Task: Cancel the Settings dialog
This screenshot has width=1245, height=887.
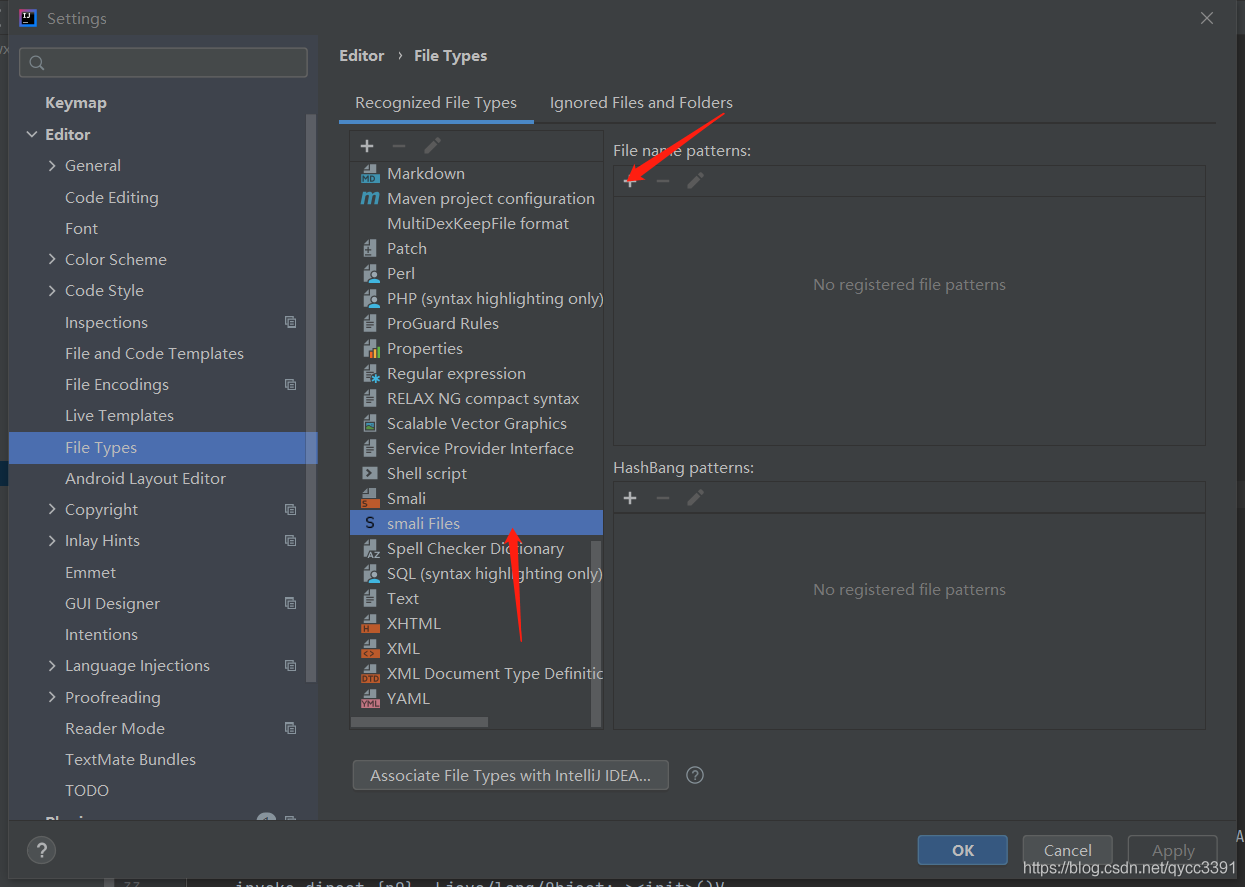Action: [x=1068, y=850]
